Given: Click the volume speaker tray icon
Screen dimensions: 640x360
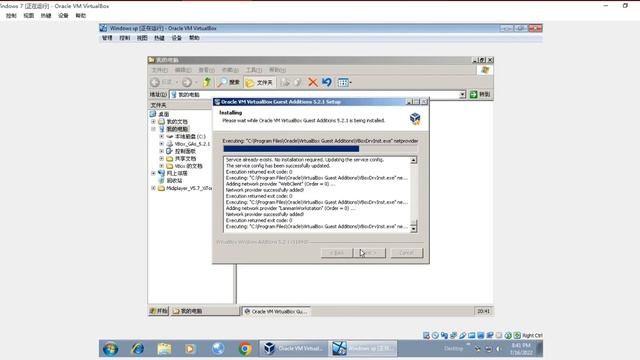Looking at the screenshot, I should click(498, 349).
